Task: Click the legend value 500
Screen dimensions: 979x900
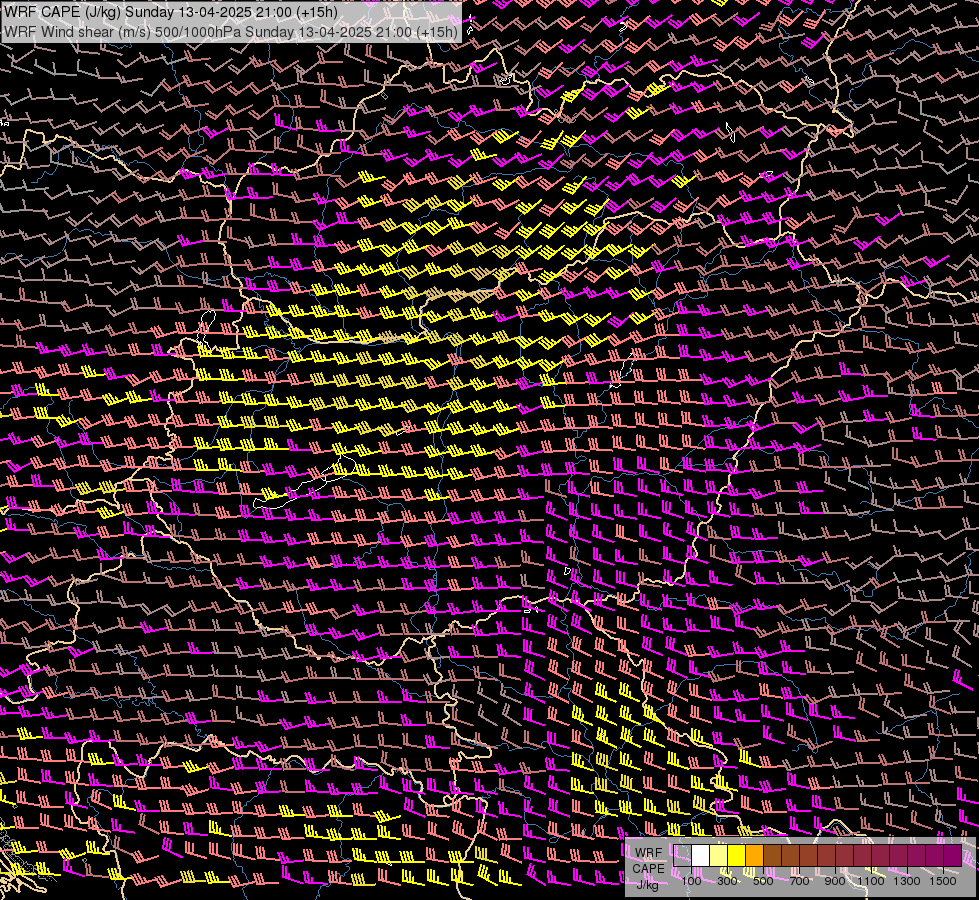Action: coord(763,881)
